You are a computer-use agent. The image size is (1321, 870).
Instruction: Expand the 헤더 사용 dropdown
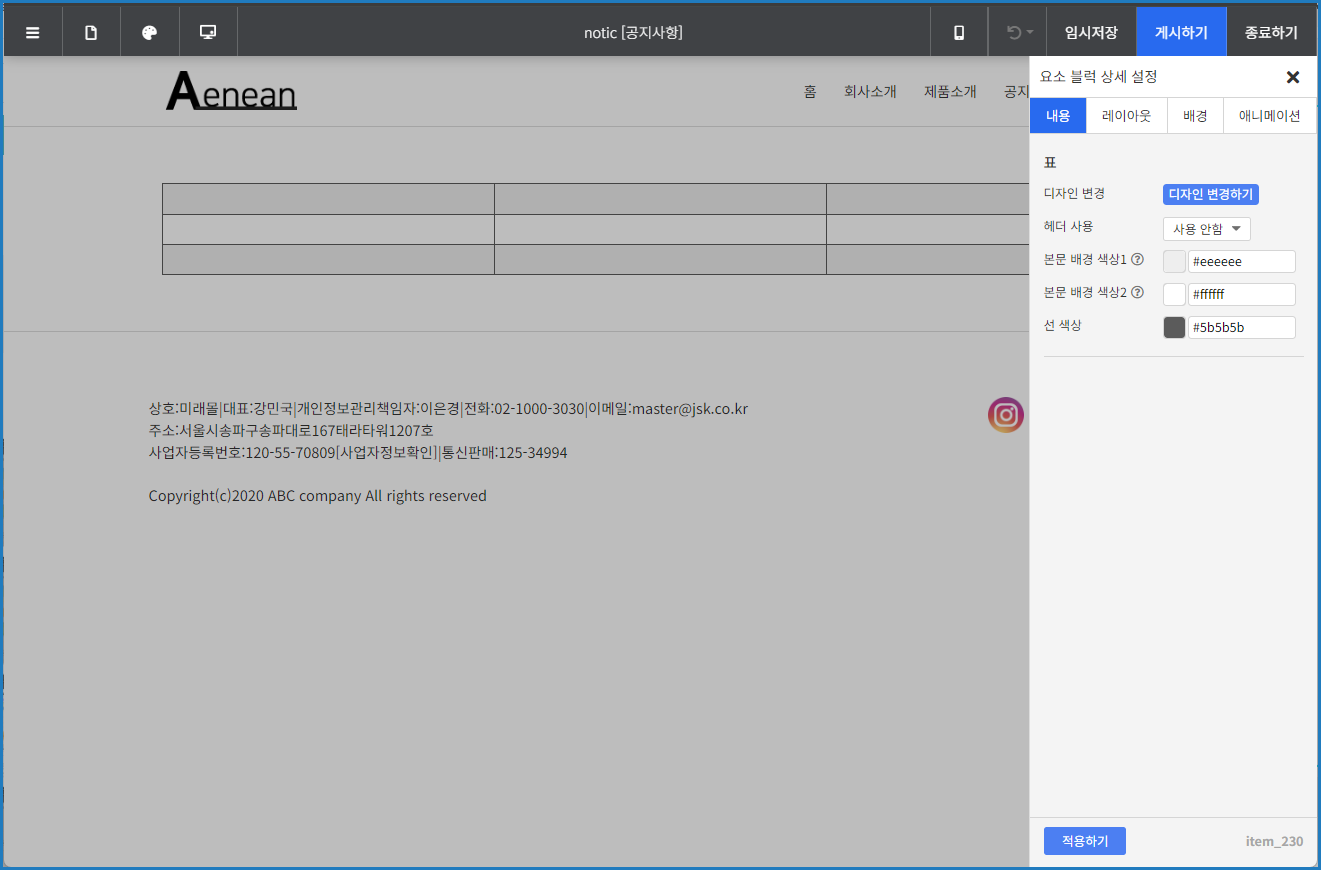[x=1206, y=229]
